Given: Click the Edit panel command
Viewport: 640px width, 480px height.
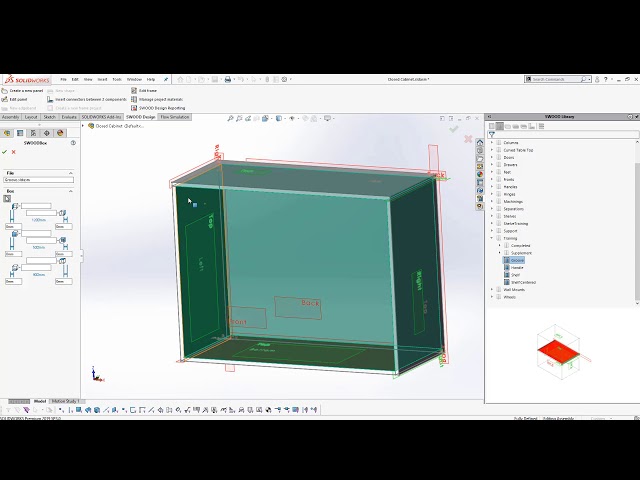Looking at the screenshot, I should [x=14, y=99].
